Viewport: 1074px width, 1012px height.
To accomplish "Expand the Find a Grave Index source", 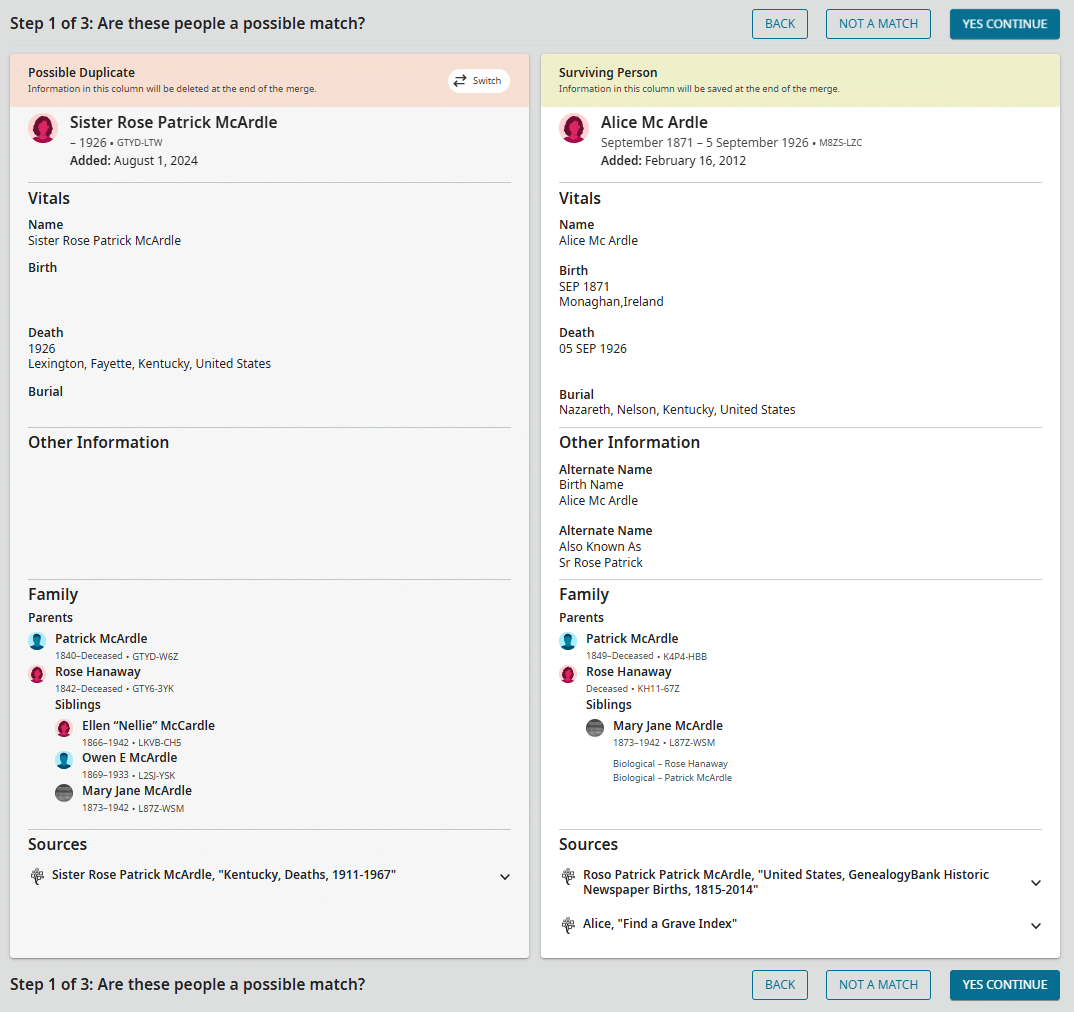I will (x=1036, y=926).
